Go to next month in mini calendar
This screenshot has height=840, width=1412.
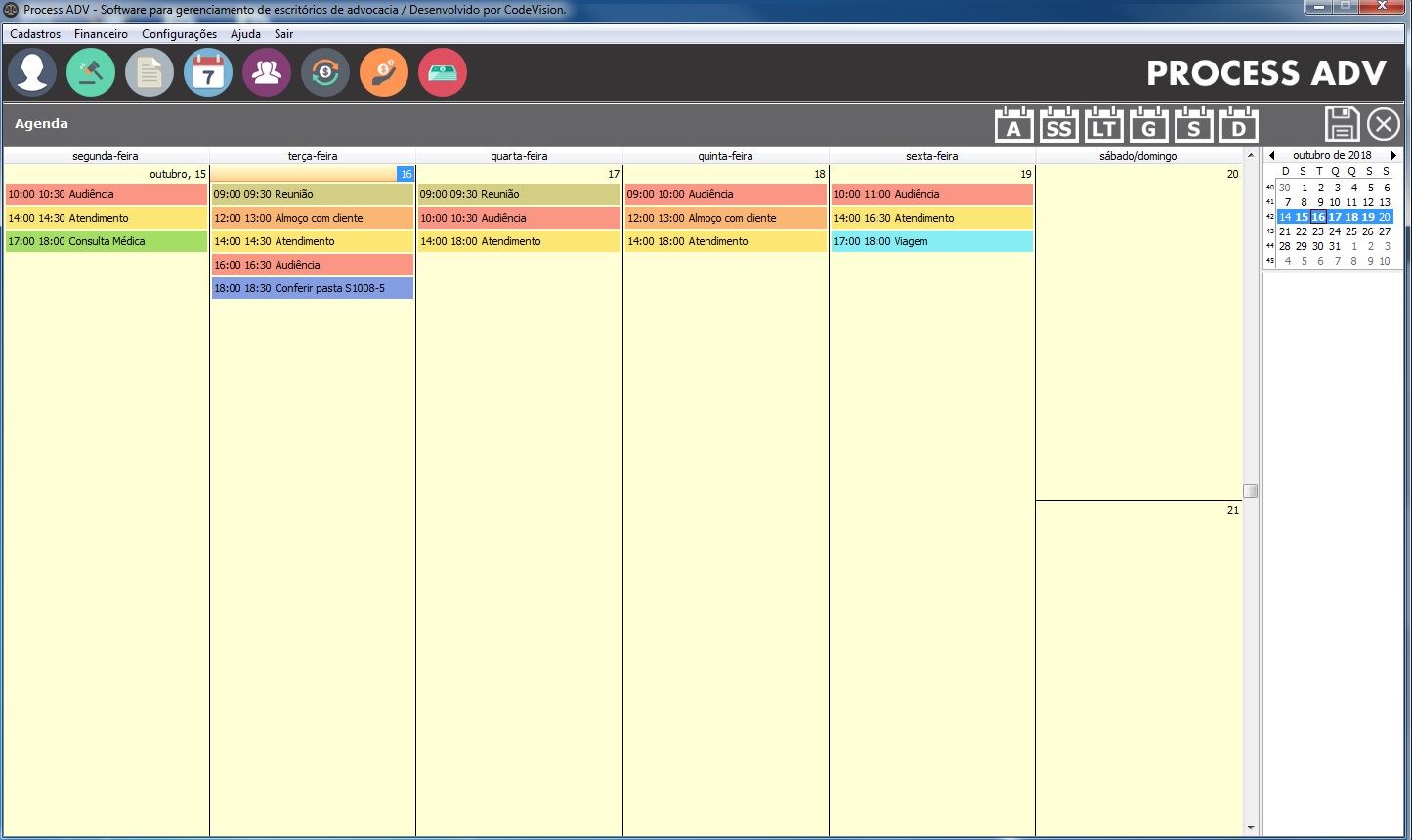coord(1393,155)
